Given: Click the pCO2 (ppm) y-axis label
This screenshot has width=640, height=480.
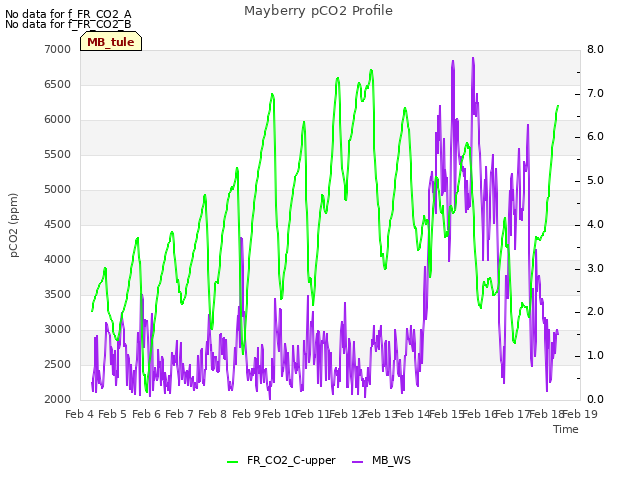Looking at the screenshot, I should (13, 225).
